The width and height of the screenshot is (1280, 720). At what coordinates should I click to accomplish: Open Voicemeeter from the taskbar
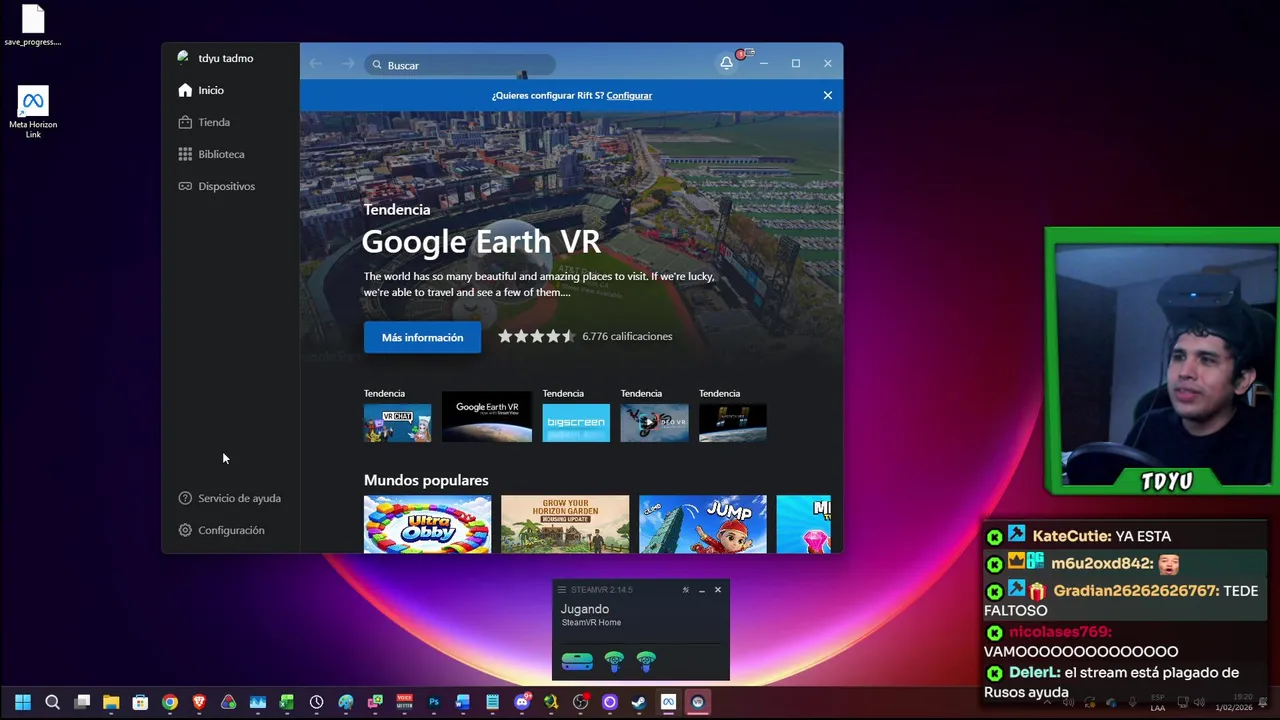[404, 702]
